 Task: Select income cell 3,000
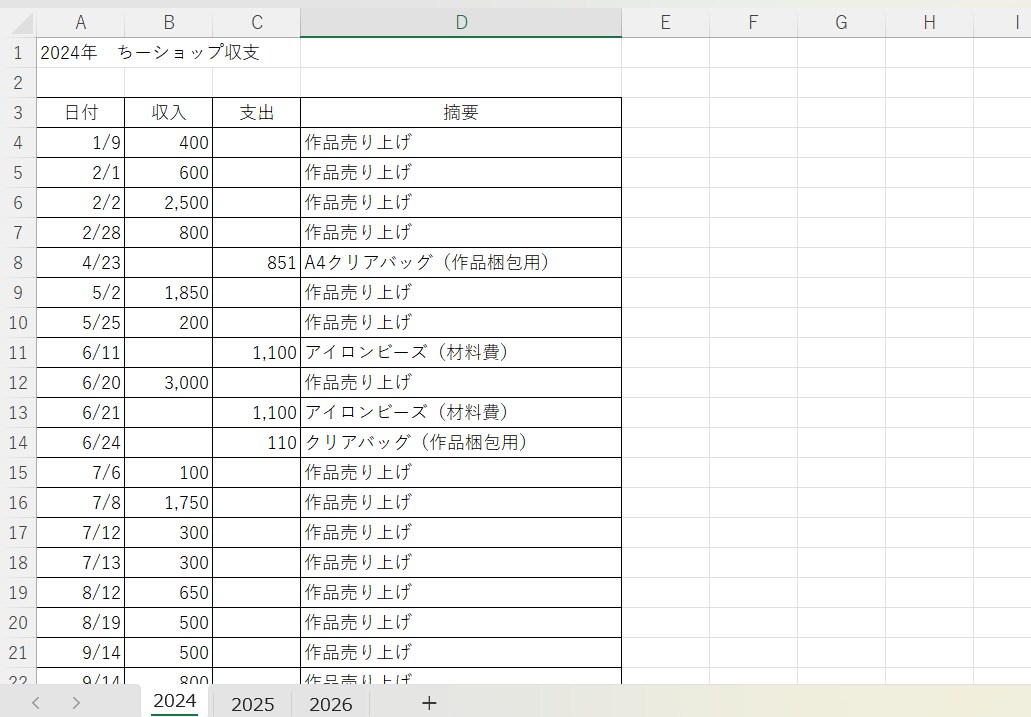tap(168, 383)
